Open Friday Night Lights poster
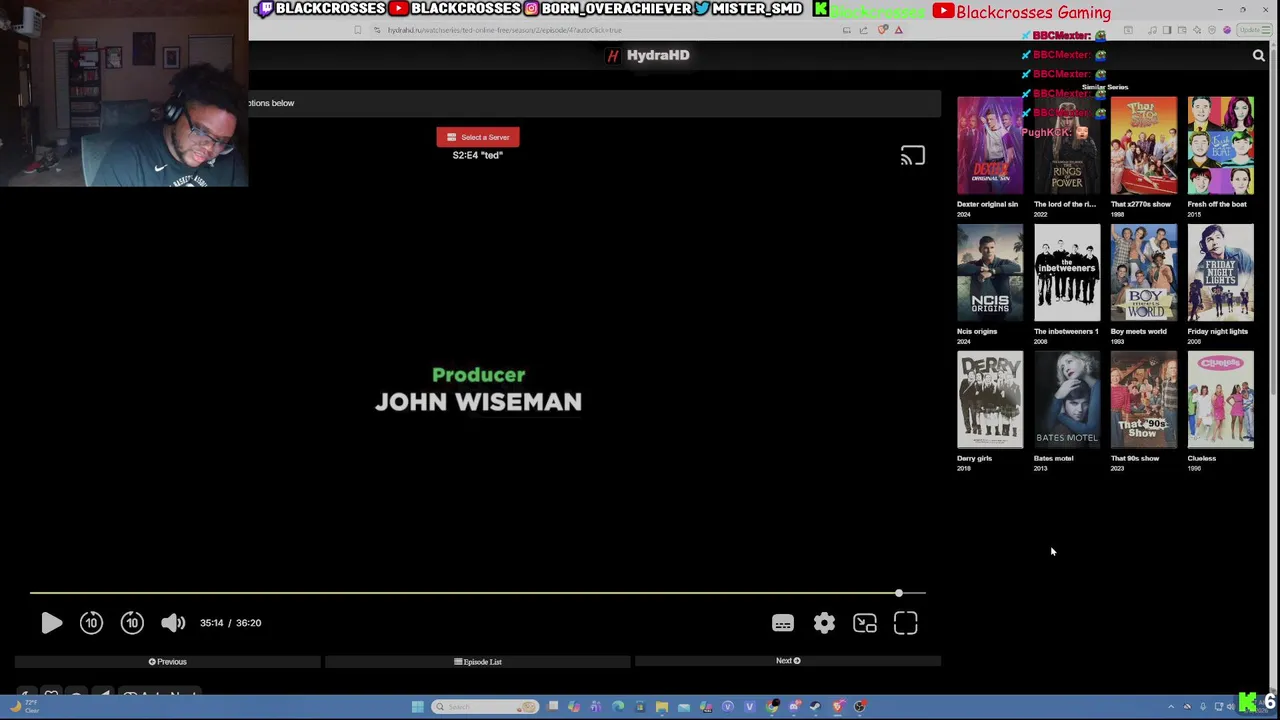Viewport: 1280px width, 720px height. point(1220,273)
